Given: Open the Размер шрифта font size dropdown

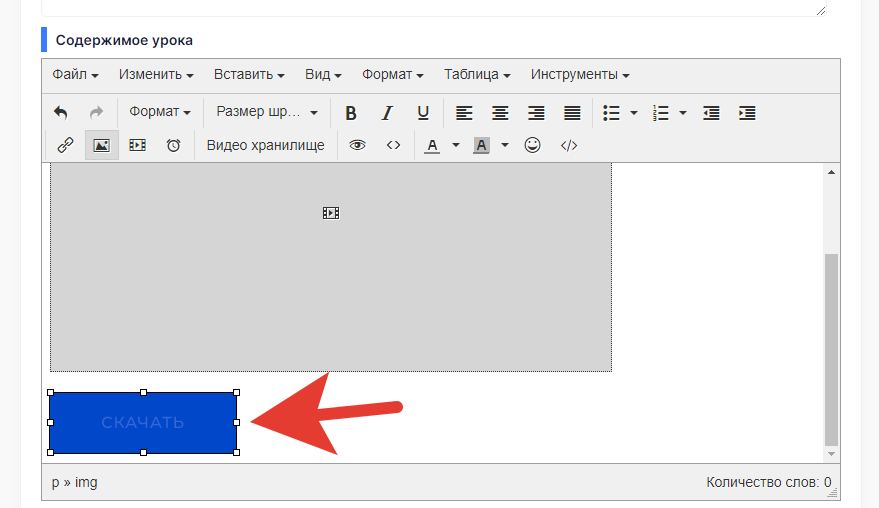Looking at the screenshot, I should [x=267, y=112].
